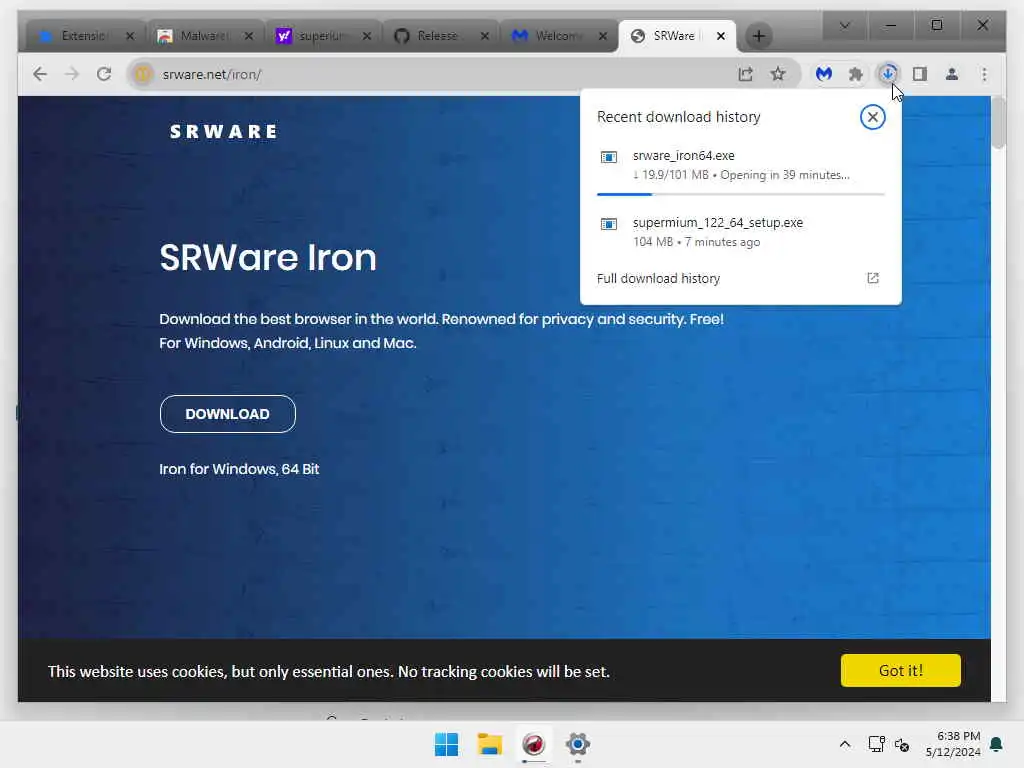Open the Windows Start menu
Screen dimensions: 1024x768
[447, 744]
